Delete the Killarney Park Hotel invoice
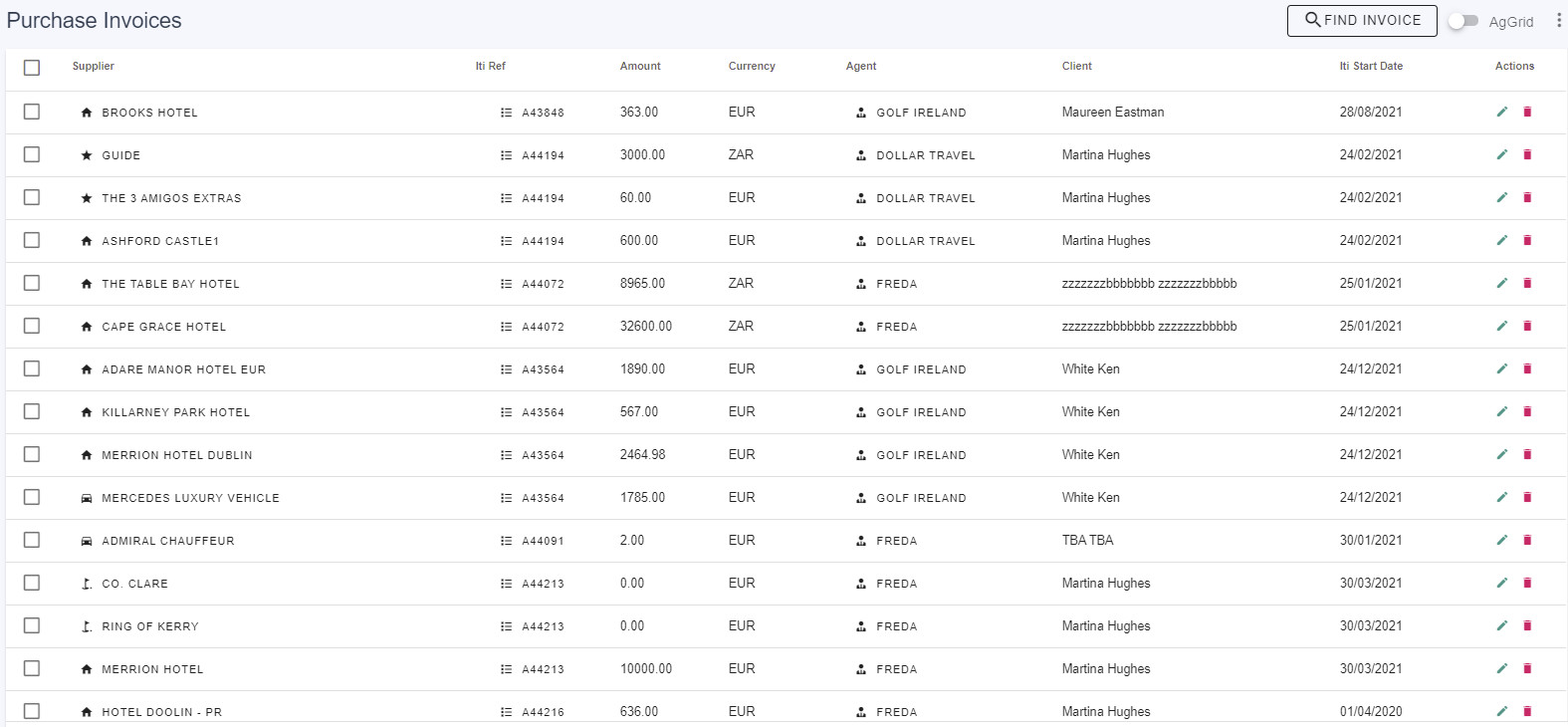 (x=1527, y=411)
